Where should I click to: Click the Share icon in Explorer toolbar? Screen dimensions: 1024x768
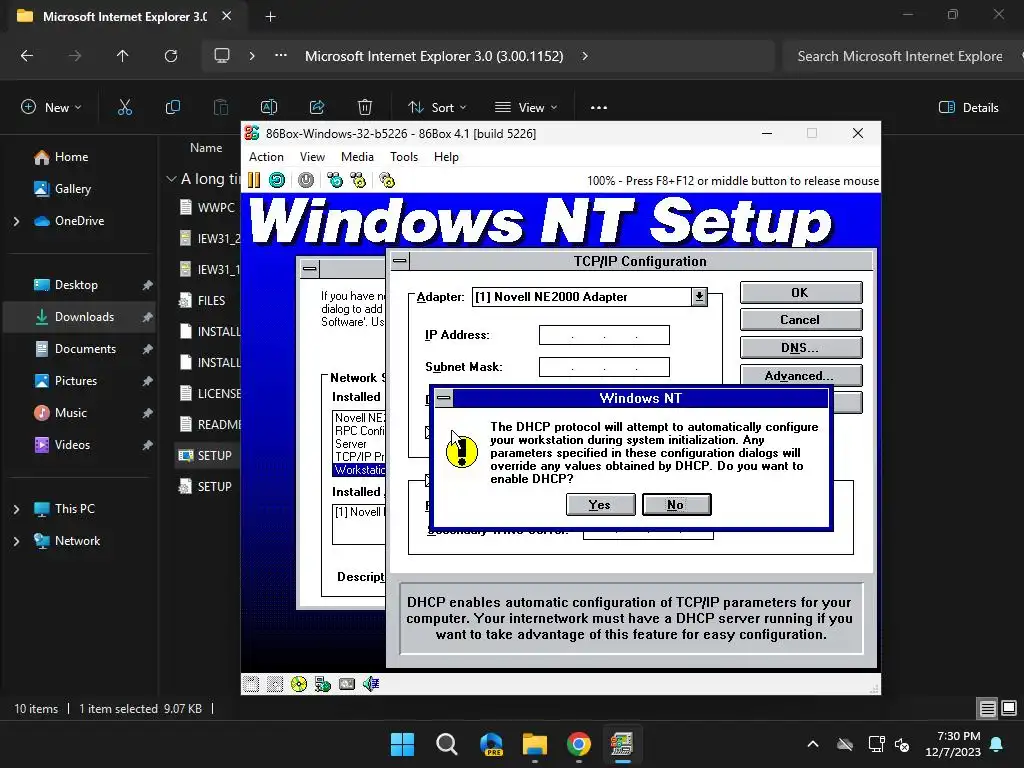[317, 107]
